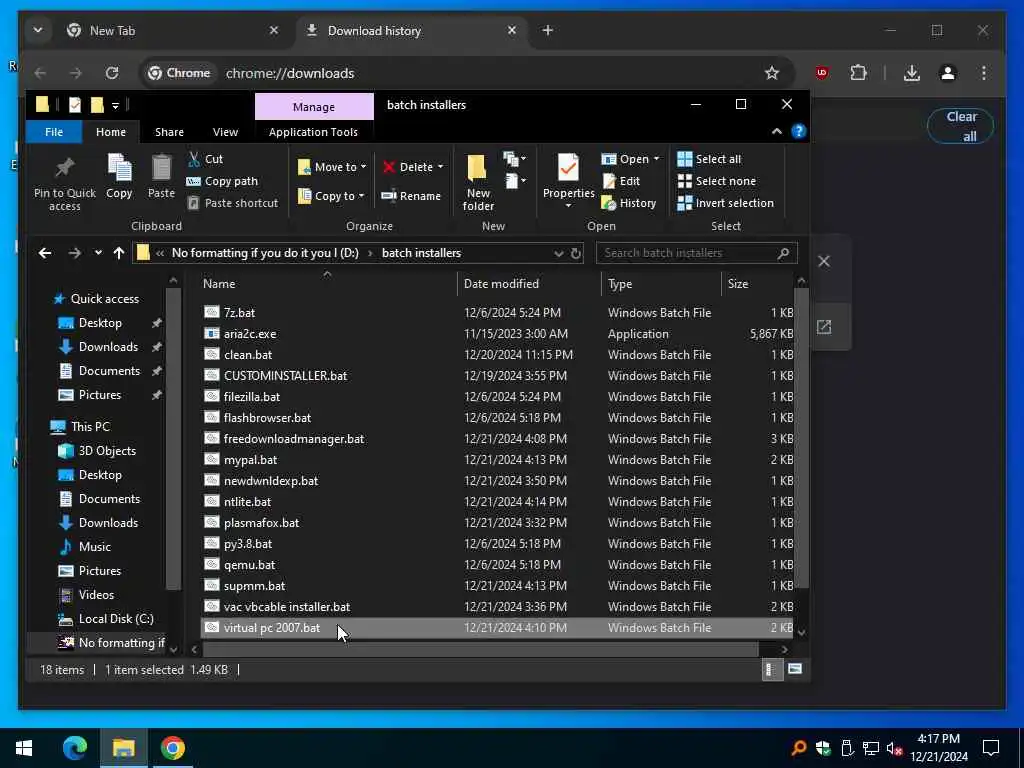Open Chrome three-dot menu
The image size is (1024, 768).
[x=984, y=73]
